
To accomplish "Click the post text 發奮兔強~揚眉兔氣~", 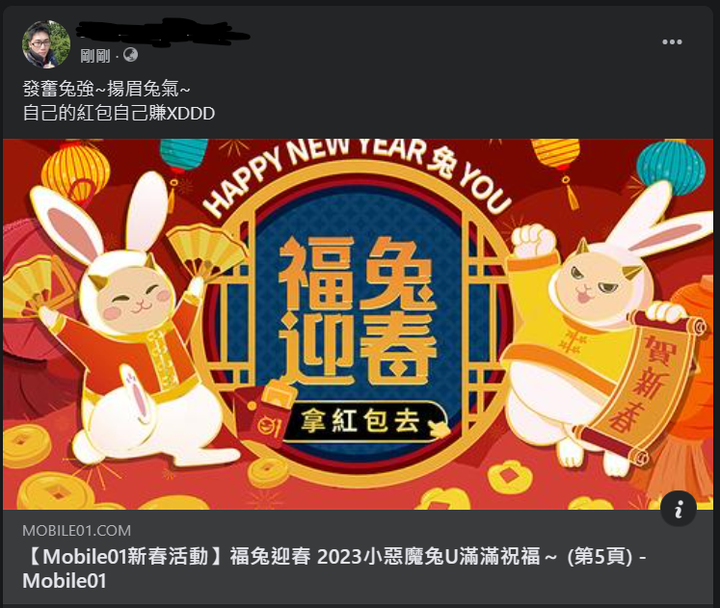I will 107,89.
